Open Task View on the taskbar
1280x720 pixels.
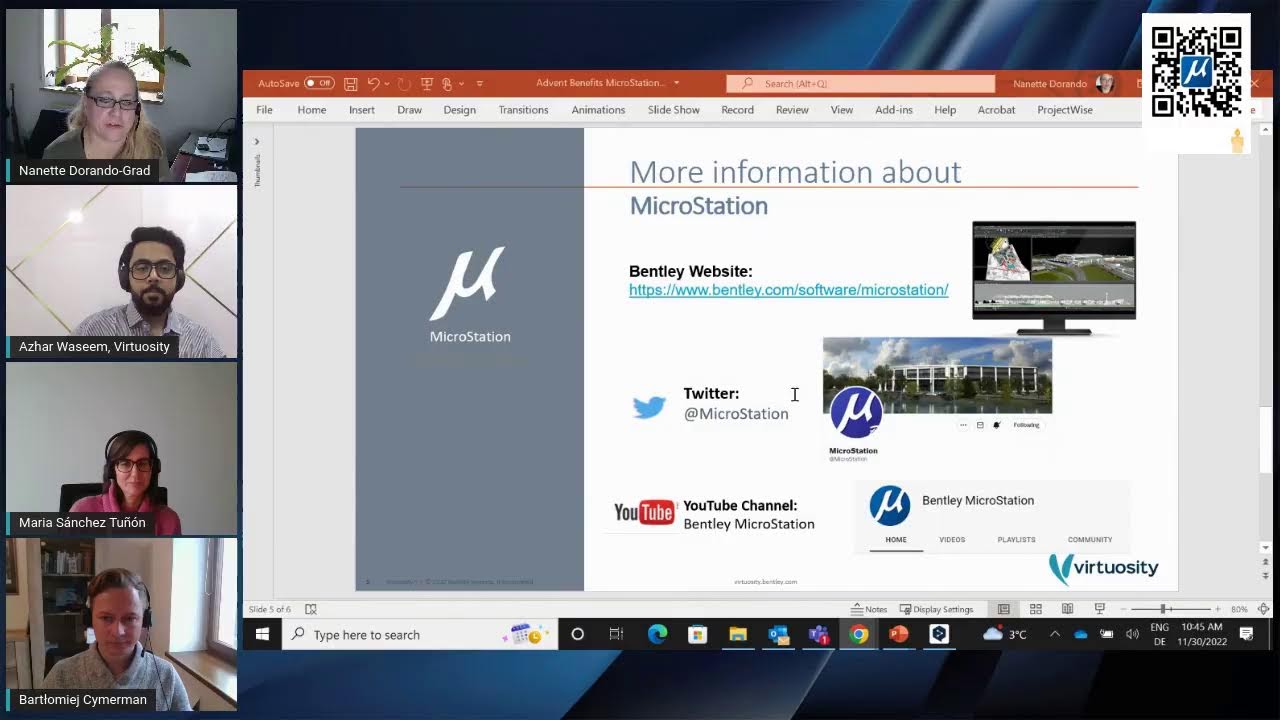(616, 634)
